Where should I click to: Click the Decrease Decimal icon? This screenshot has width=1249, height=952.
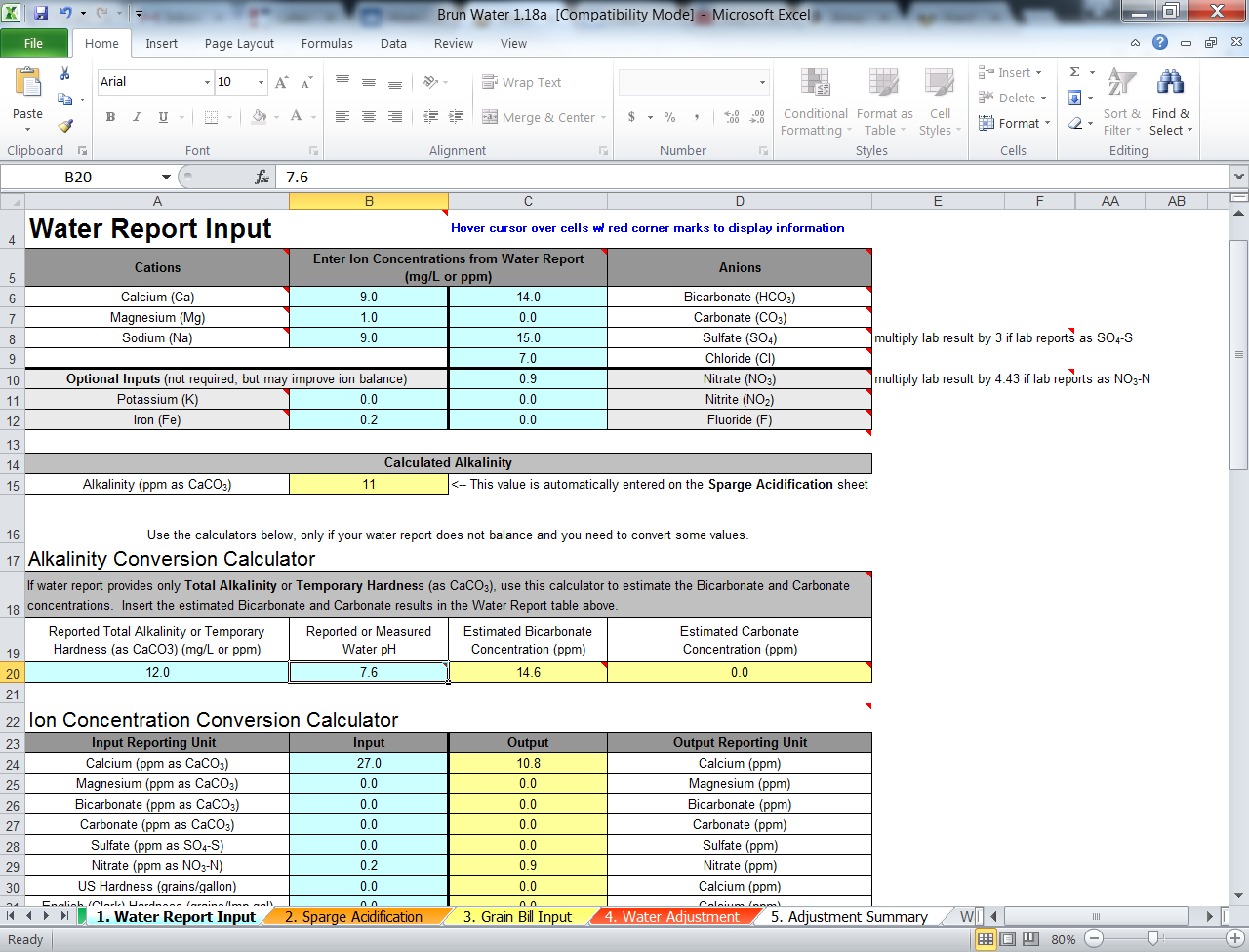coord(757,117)
